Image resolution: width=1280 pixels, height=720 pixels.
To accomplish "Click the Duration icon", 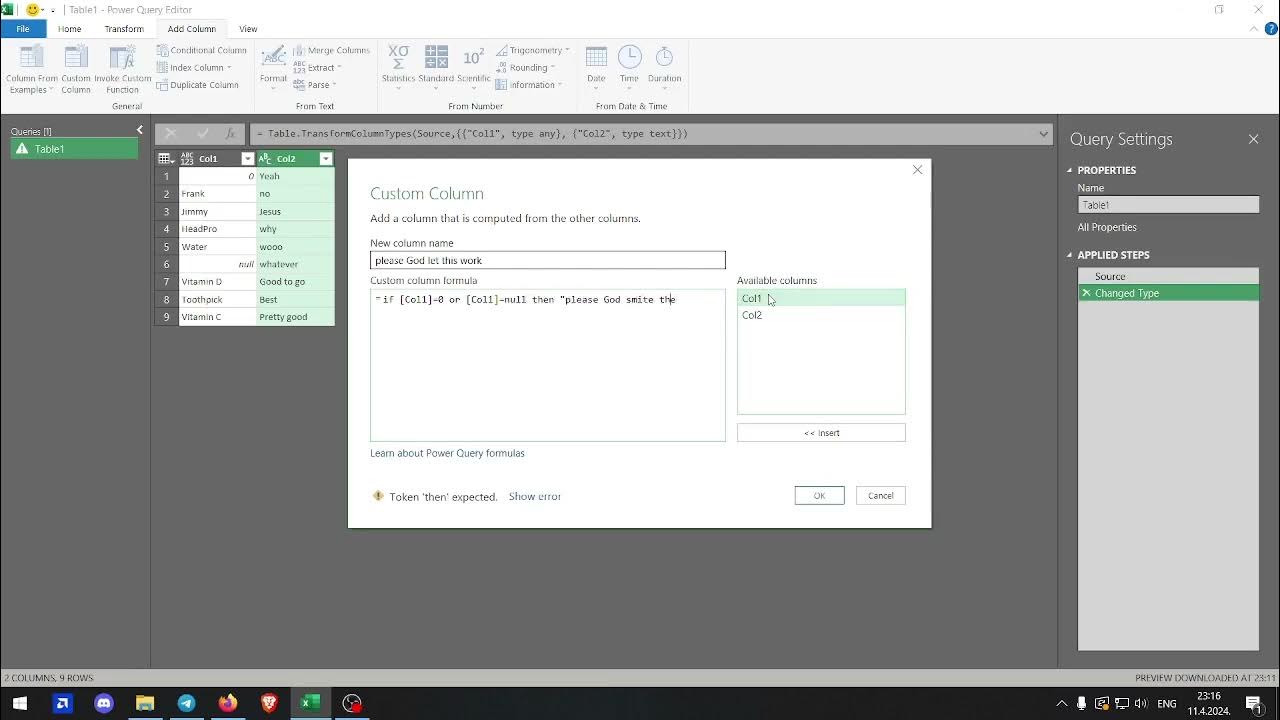I will (664, 58).
